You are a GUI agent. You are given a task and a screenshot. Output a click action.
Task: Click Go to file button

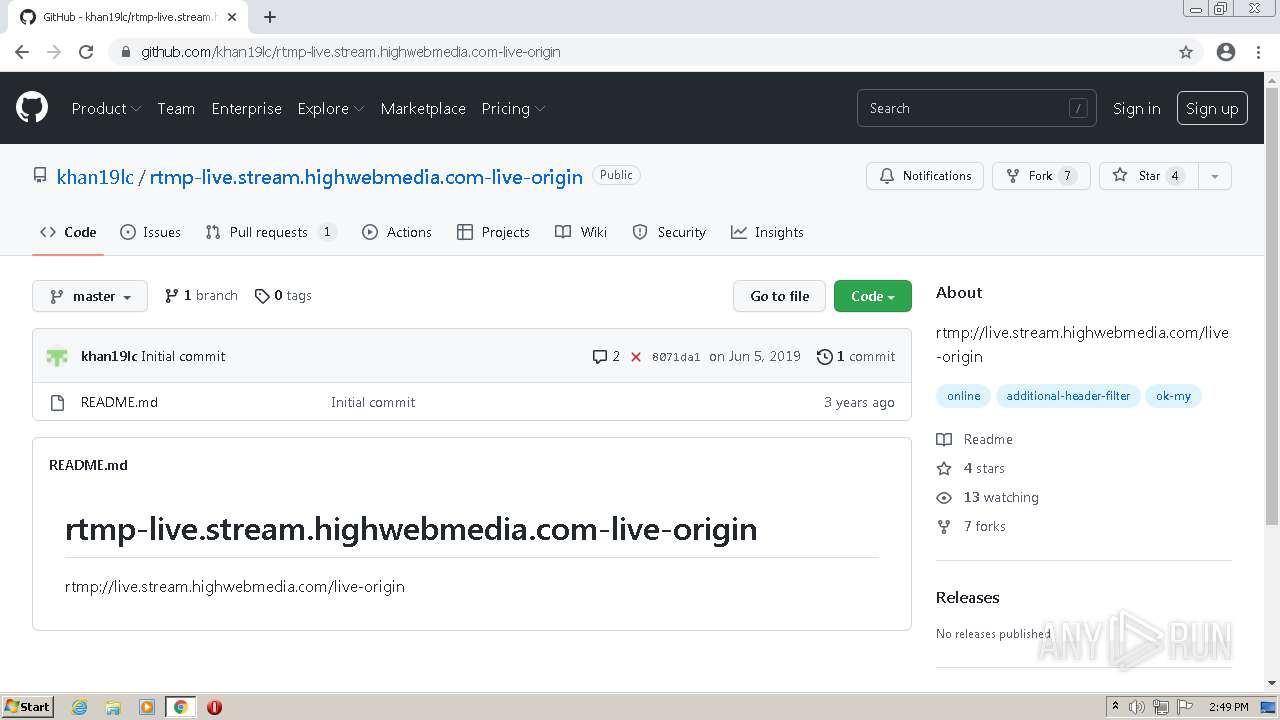[x=780, y=296]
